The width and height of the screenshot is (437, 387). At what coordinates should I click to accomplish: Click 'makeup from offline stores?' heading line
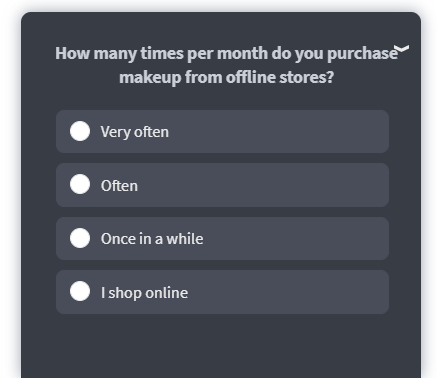(x=227, y=77)
